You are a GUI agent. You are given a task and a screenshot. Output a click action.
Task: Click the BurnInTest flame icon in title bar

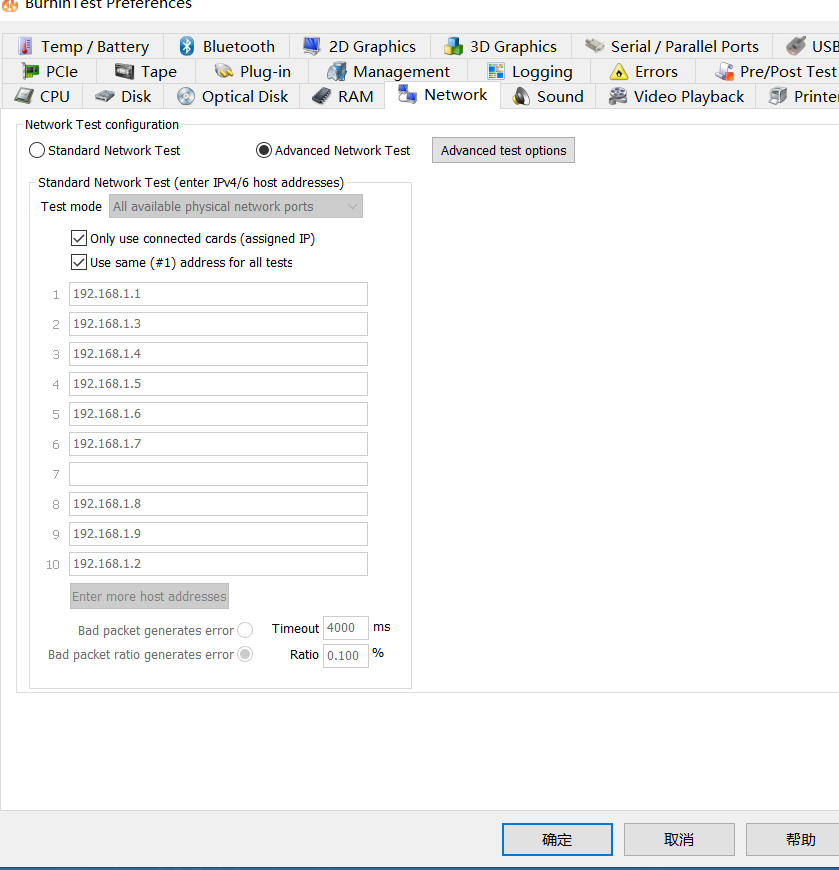pyautogui.click(x=9, y=4)
